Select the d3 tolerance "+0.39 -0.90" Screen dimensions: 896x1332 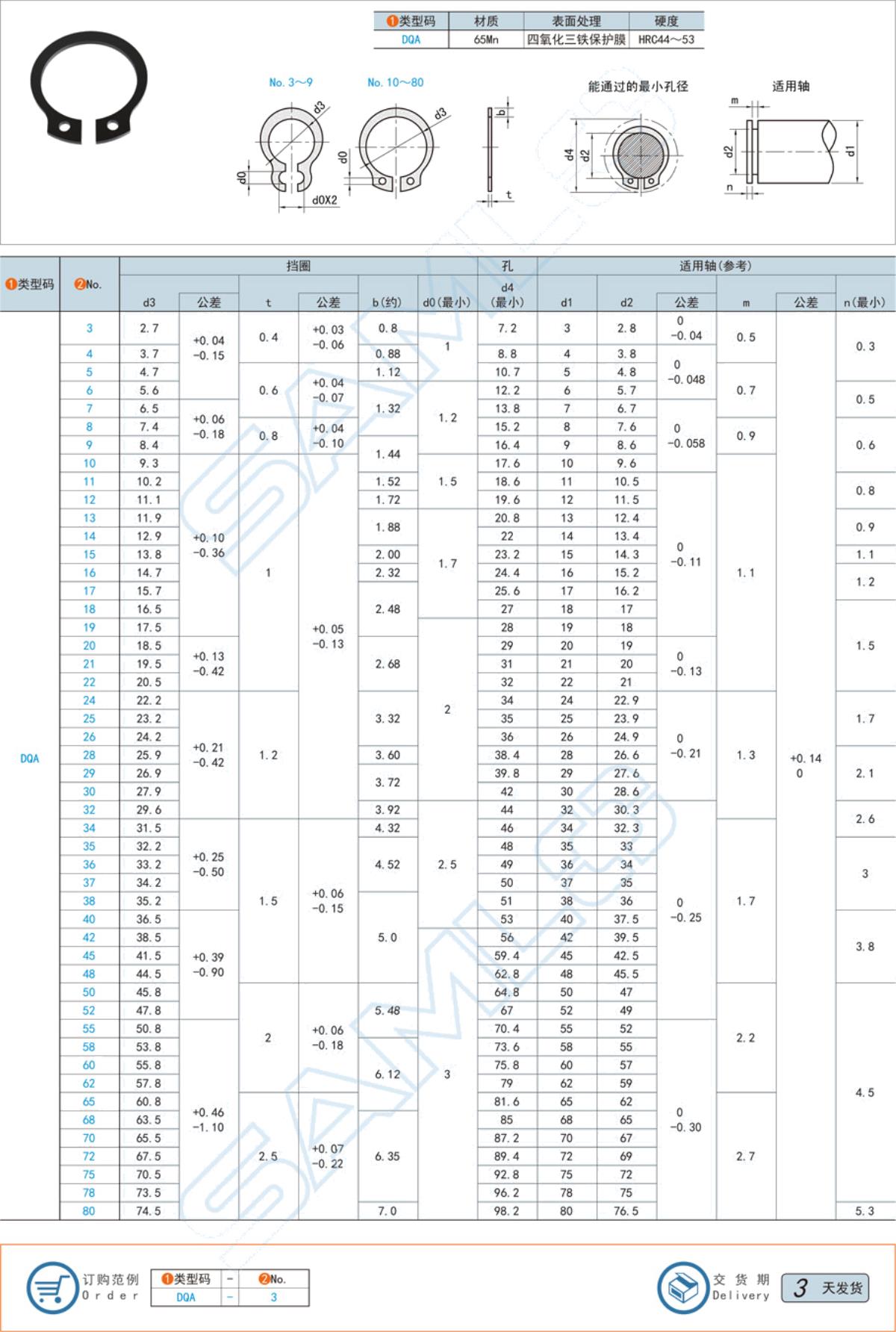(208, 965)
